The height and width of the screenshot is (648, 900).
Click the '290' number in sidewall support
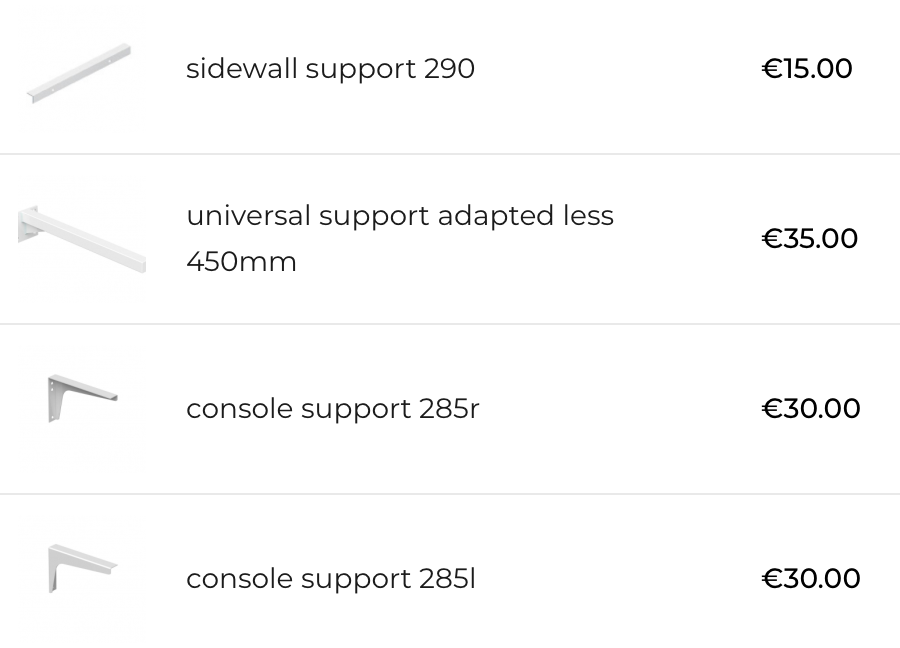[x=449, y=69]
